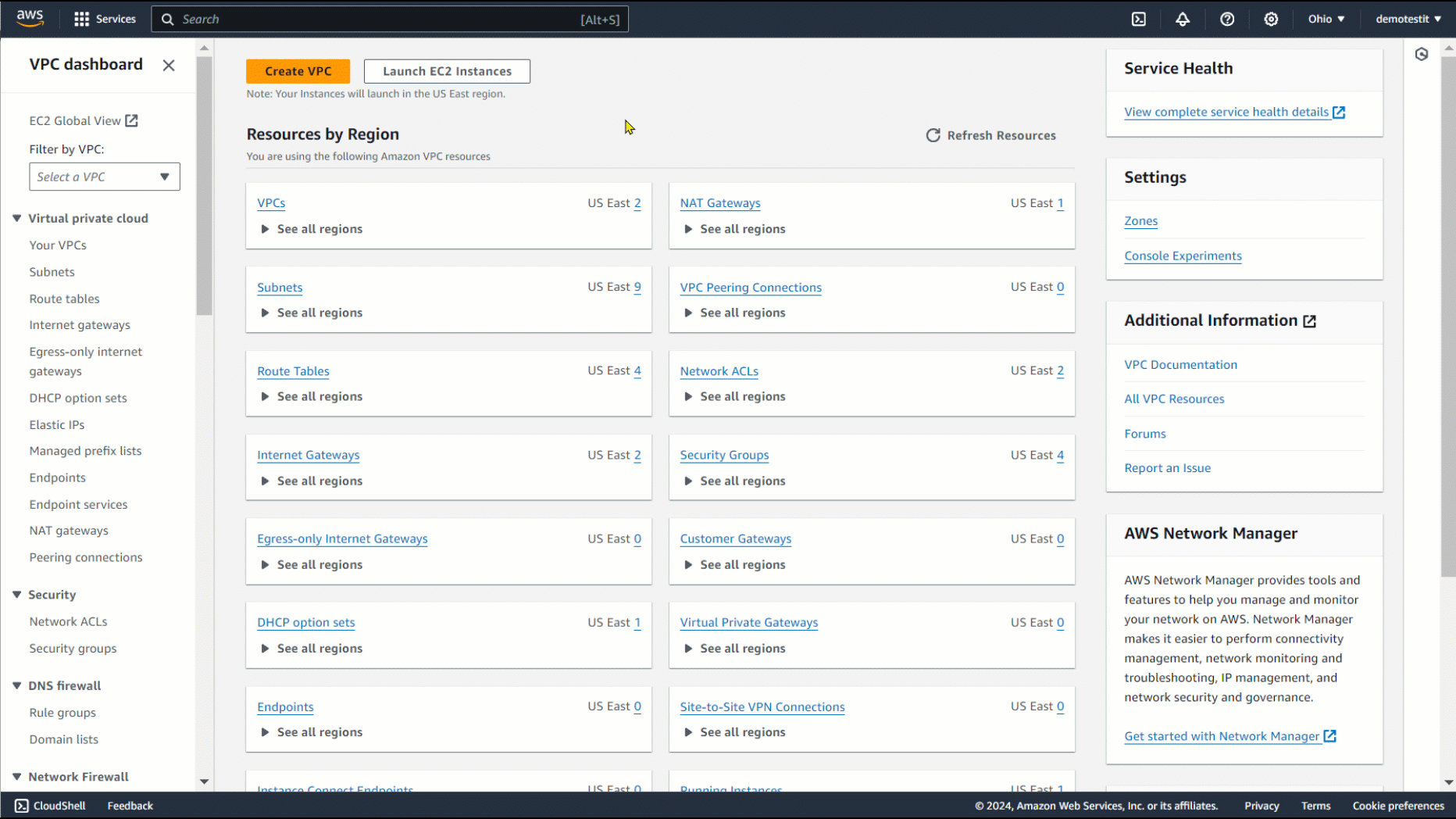Open the VPCs resource link
The height and width of the screenshot is (819, 1456).
[x=271, y=203]
